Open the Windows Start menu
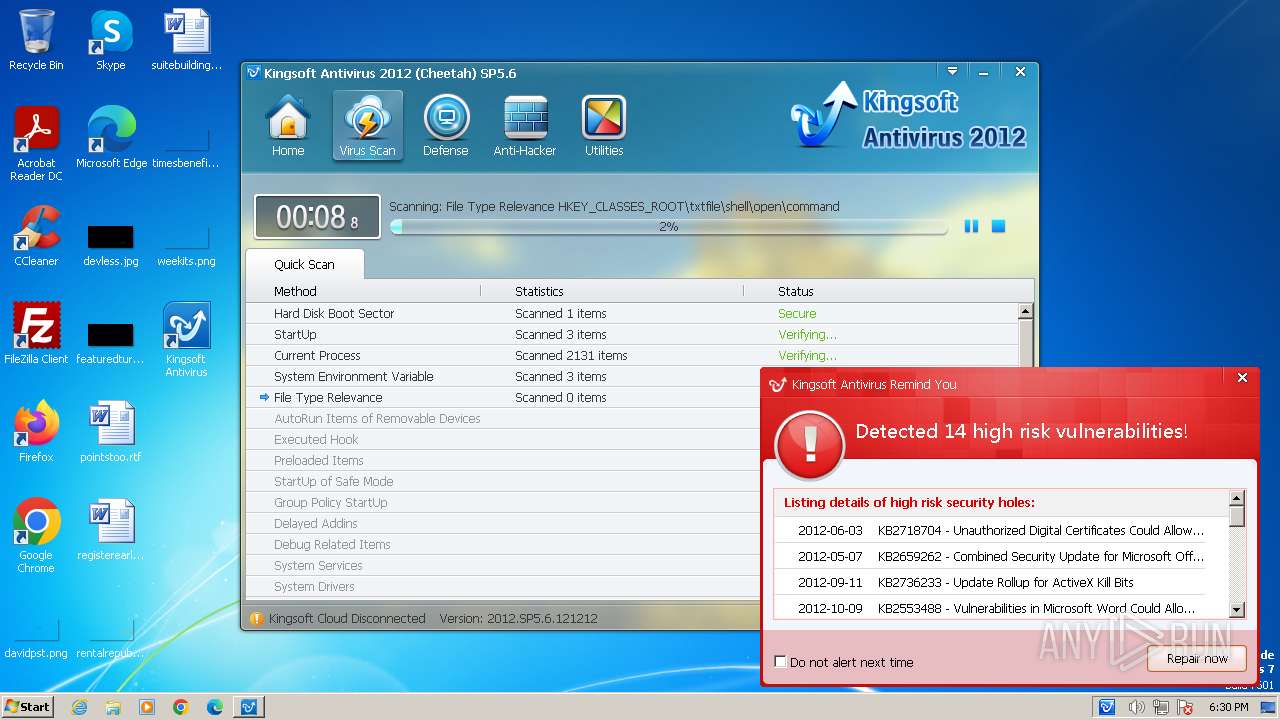Image resolution: width=1280 pixels, height=720 pixels. tap(27, 706)
